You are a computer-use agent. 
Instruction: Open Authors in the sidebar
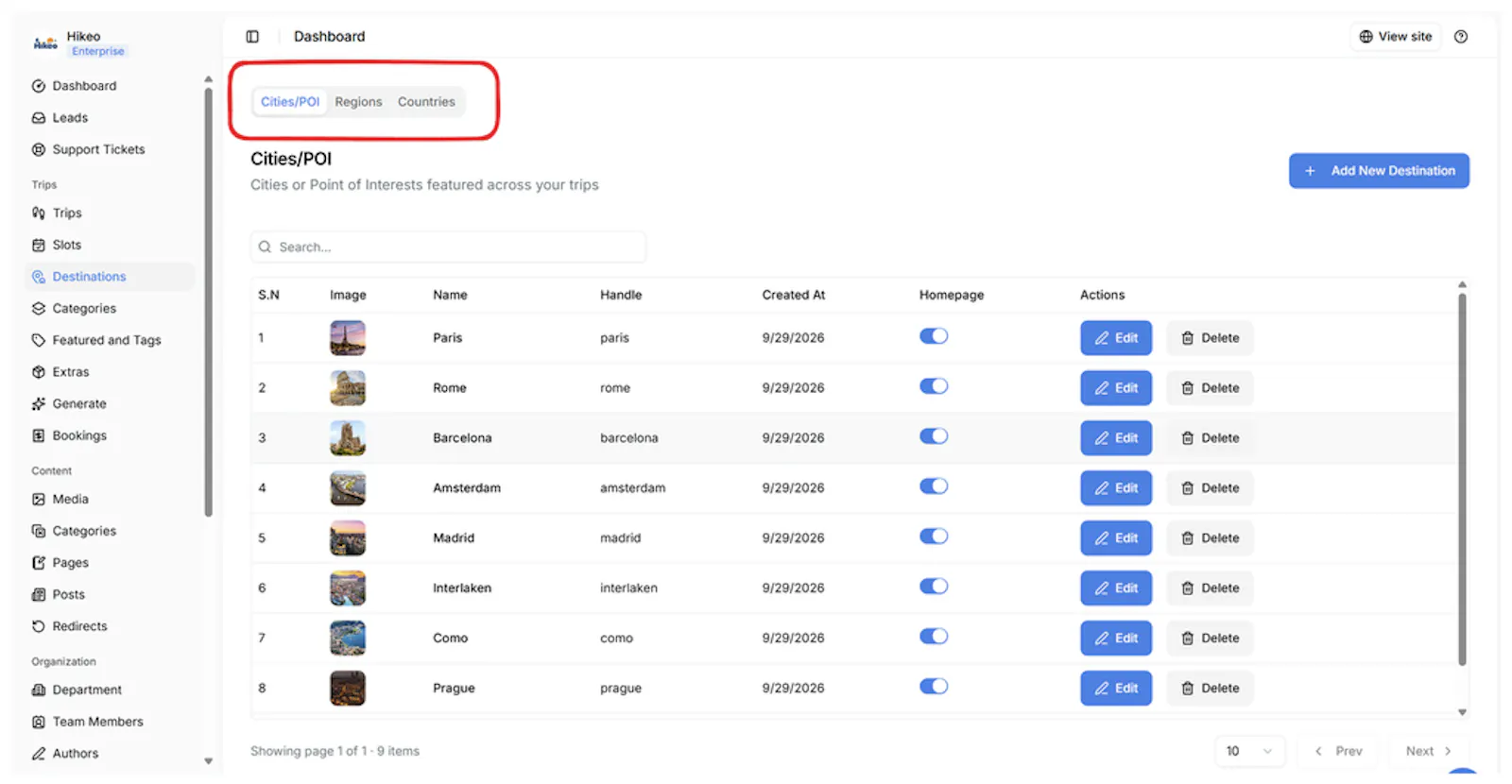click(x=65, y=754)
